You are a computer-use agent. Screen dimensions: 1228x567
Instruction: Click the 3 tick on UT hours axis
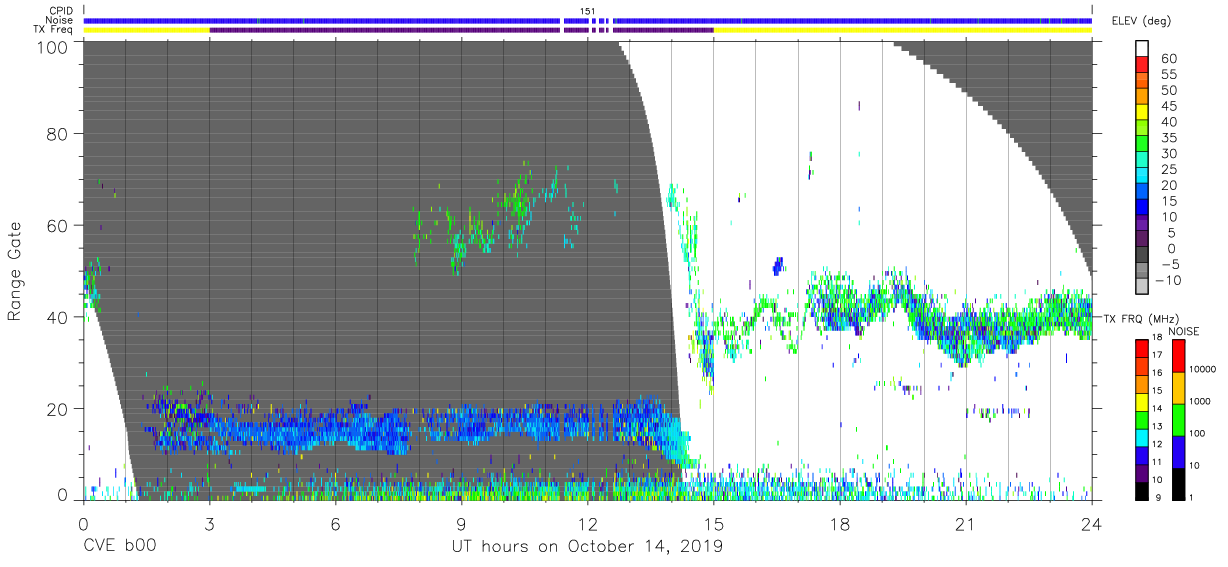click(209, 524)
